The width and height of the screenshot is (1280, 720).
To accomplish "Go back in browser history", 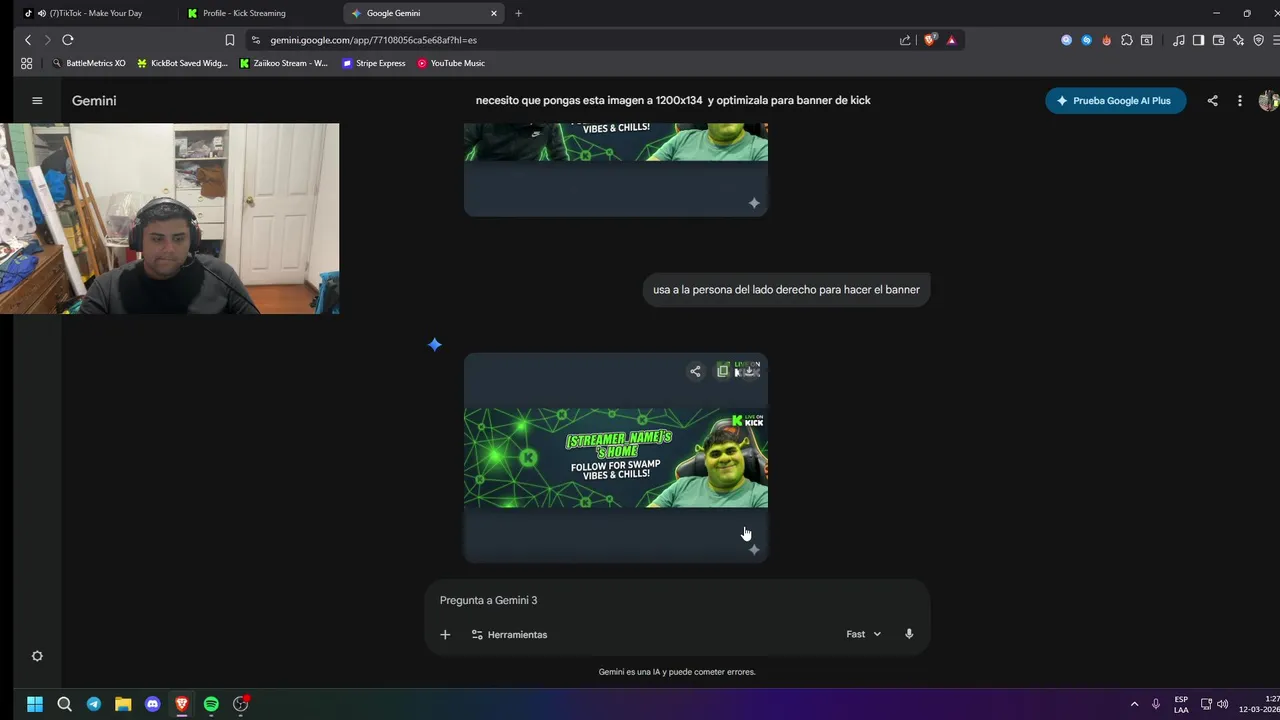I will click(28, 40).
